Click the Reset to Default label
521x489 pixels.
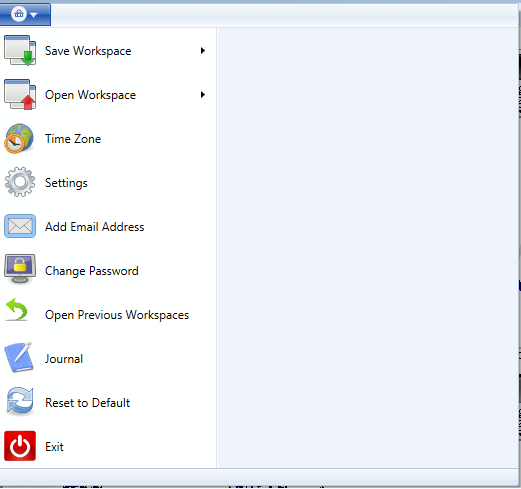88,403
